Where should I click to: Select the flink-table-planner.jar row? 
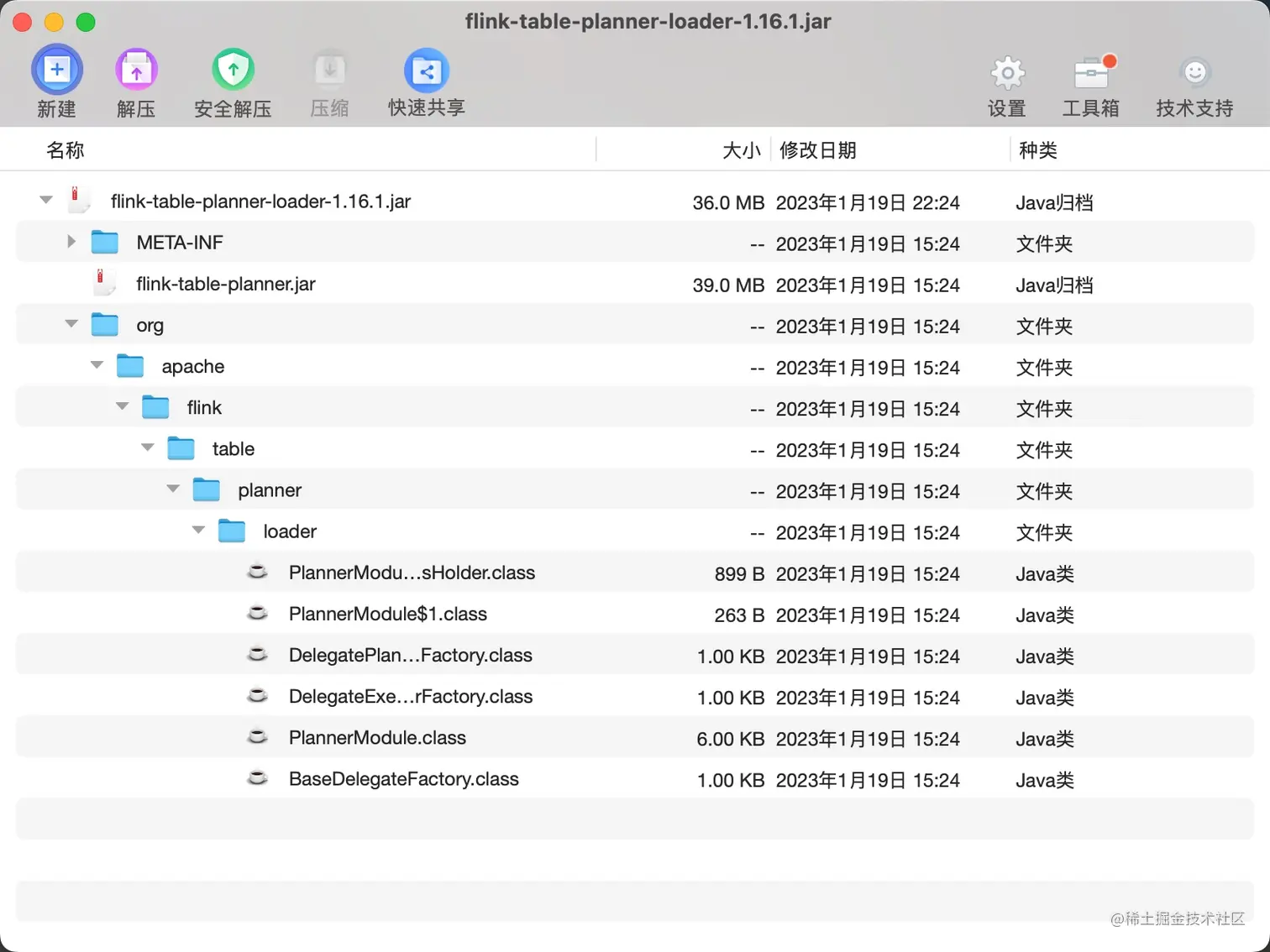(x=225, y=284)
